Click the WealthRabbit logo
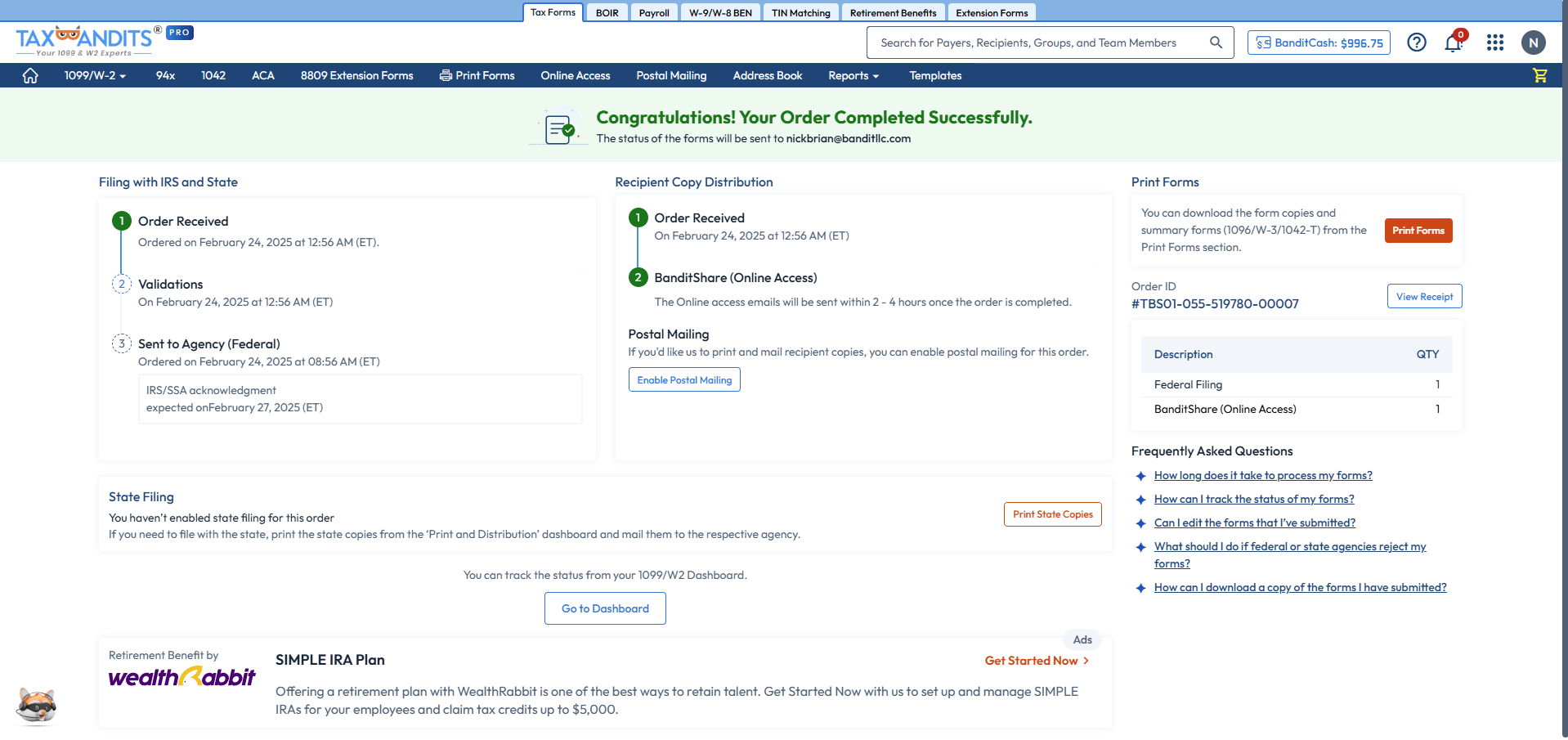 click(x=182, y=677)
